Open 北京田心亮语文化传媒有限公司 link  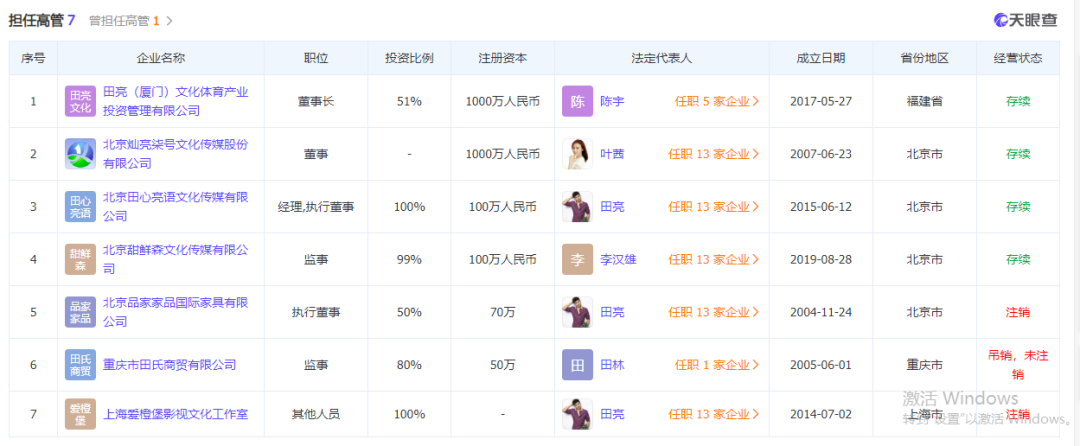pyautogui.click(x=176, y=206)
